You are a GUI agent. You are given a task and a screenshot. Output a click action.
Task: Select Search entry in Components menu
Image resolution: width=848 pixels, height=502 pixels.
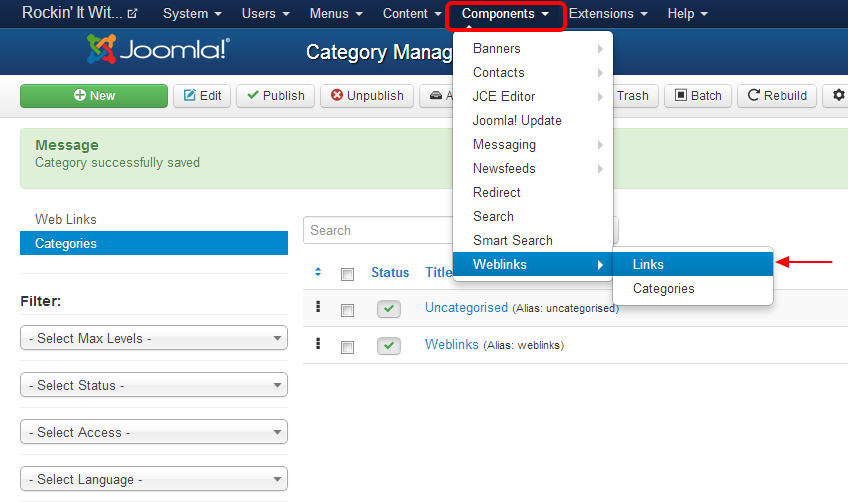tap(533, 216)
